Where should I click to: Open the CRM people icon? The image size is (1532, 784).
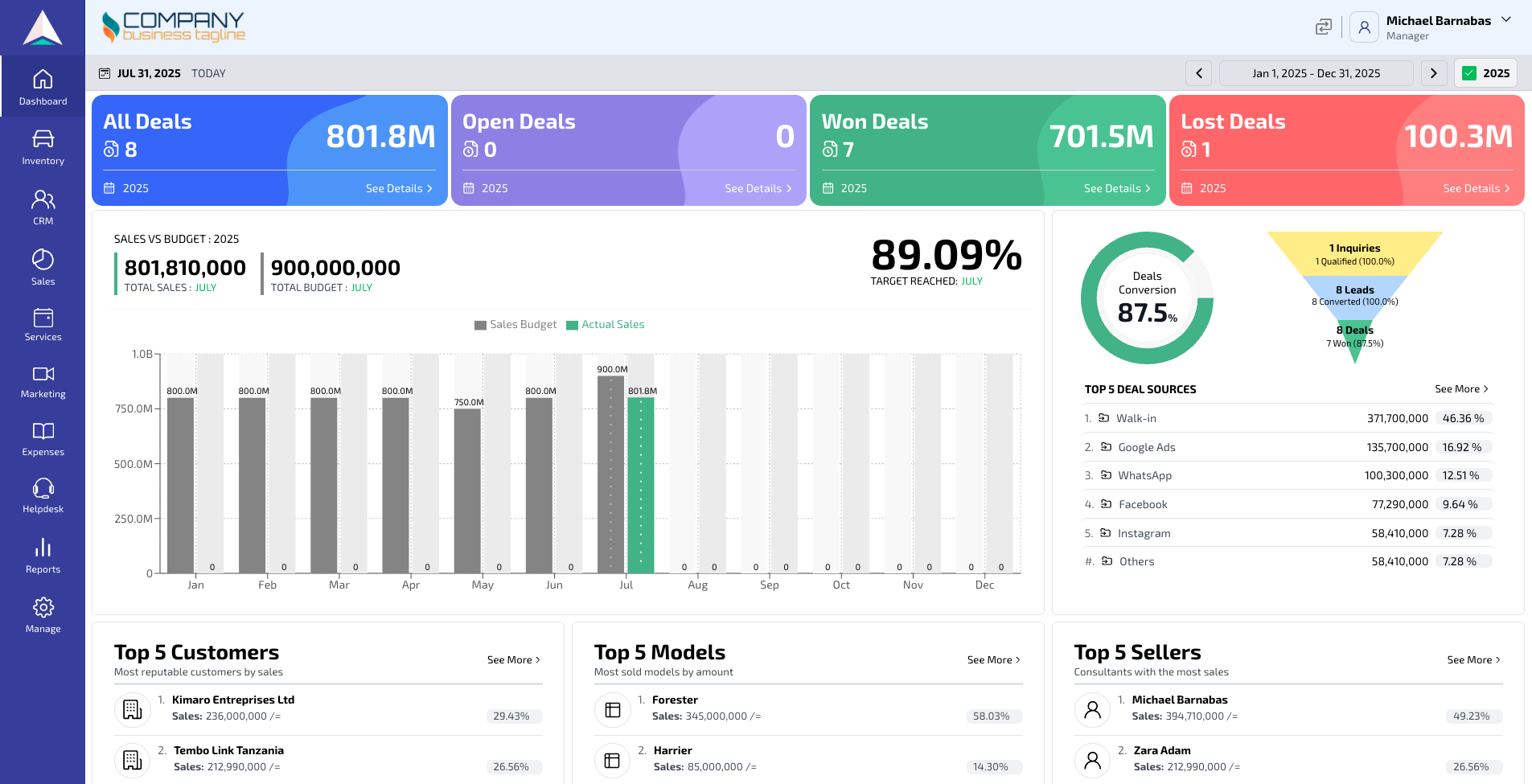(43, 199)
